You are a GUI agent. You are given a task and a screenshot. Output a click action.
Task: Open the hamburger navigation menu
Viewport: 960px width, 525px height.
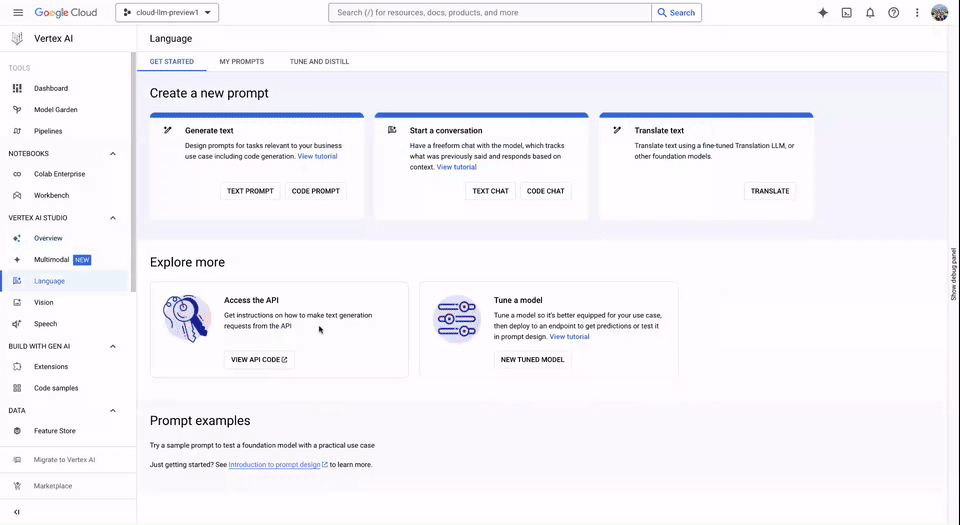pos(18,12)
